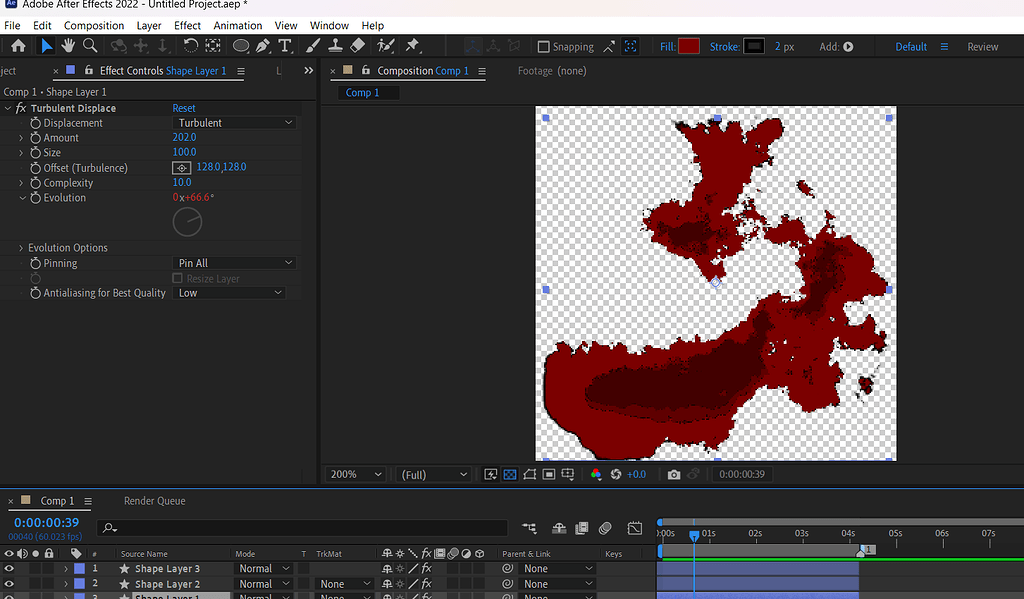Select the Hand tool
The width and height of the screenshot is (1024, 599).
66,45
